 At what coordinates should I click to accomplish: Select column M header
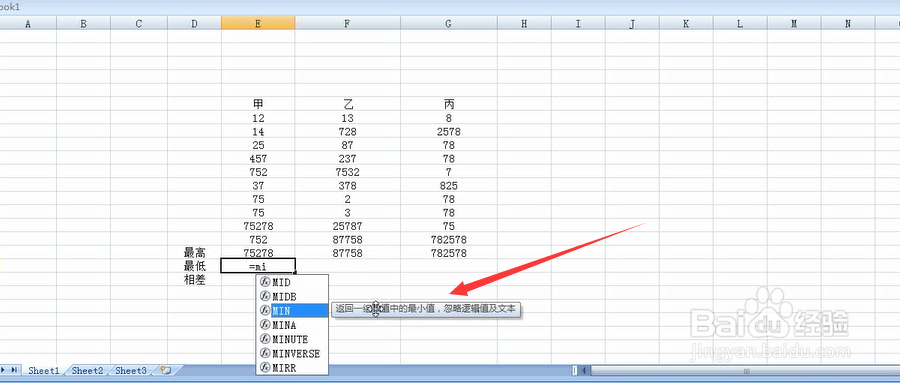pos(794,24)
